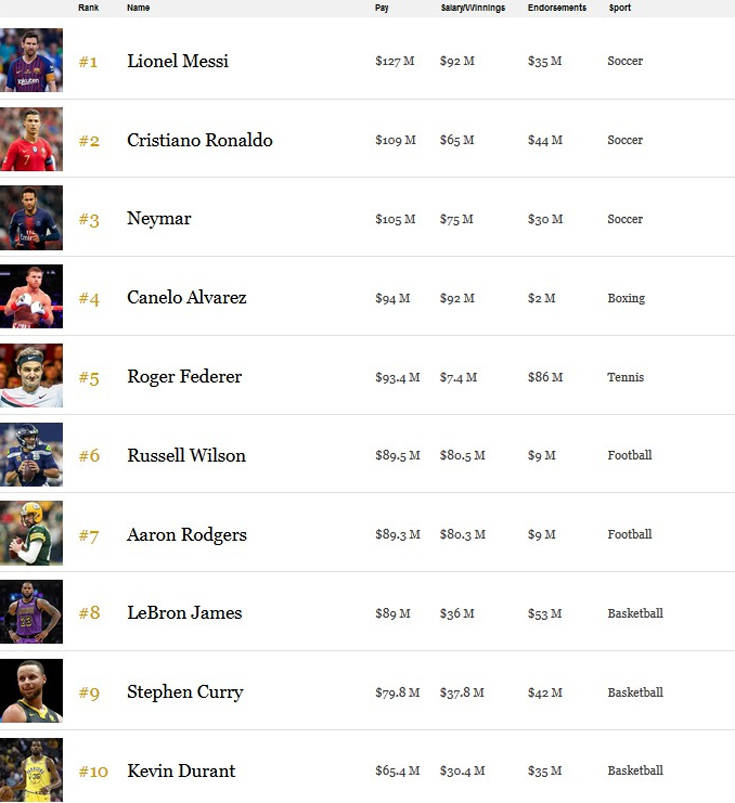Click Canelo Alvarez's boxing photo
Image resolution: width=735 pixels, height=803 pixels.
click(x=31, y=297)
